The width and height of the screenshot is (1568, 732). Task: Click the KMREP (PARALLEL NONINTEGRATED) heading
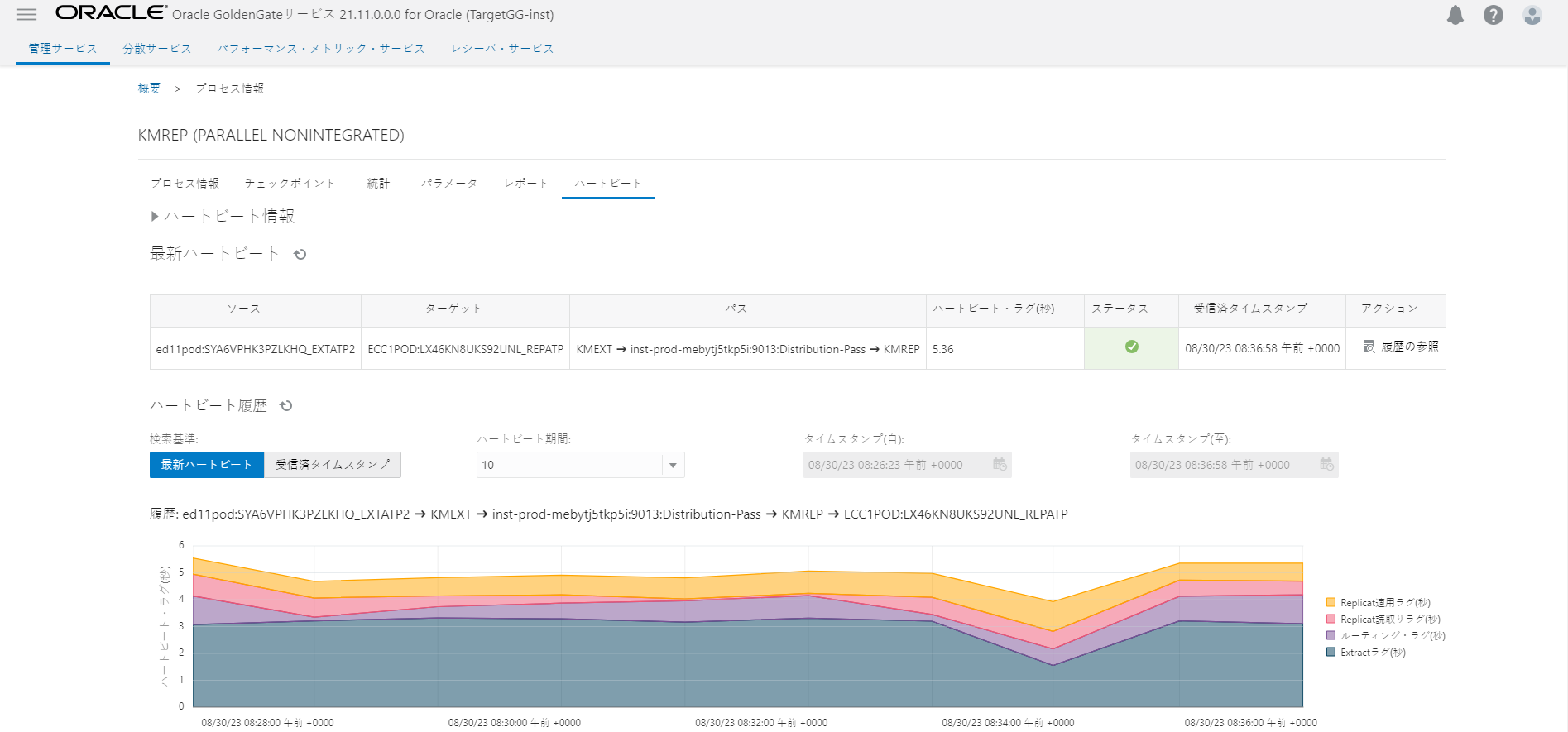[x=271, y=136]
